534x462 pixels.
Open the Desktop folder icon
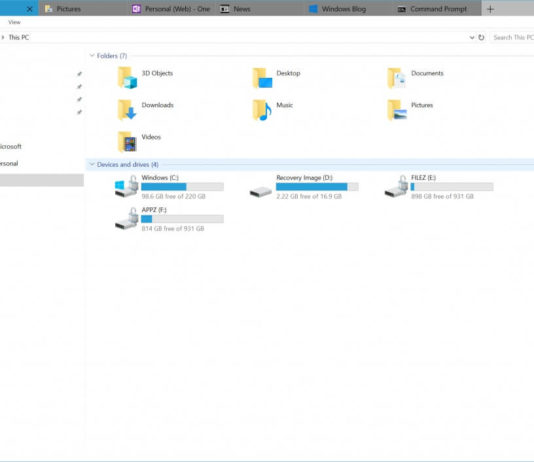point(262,78)
